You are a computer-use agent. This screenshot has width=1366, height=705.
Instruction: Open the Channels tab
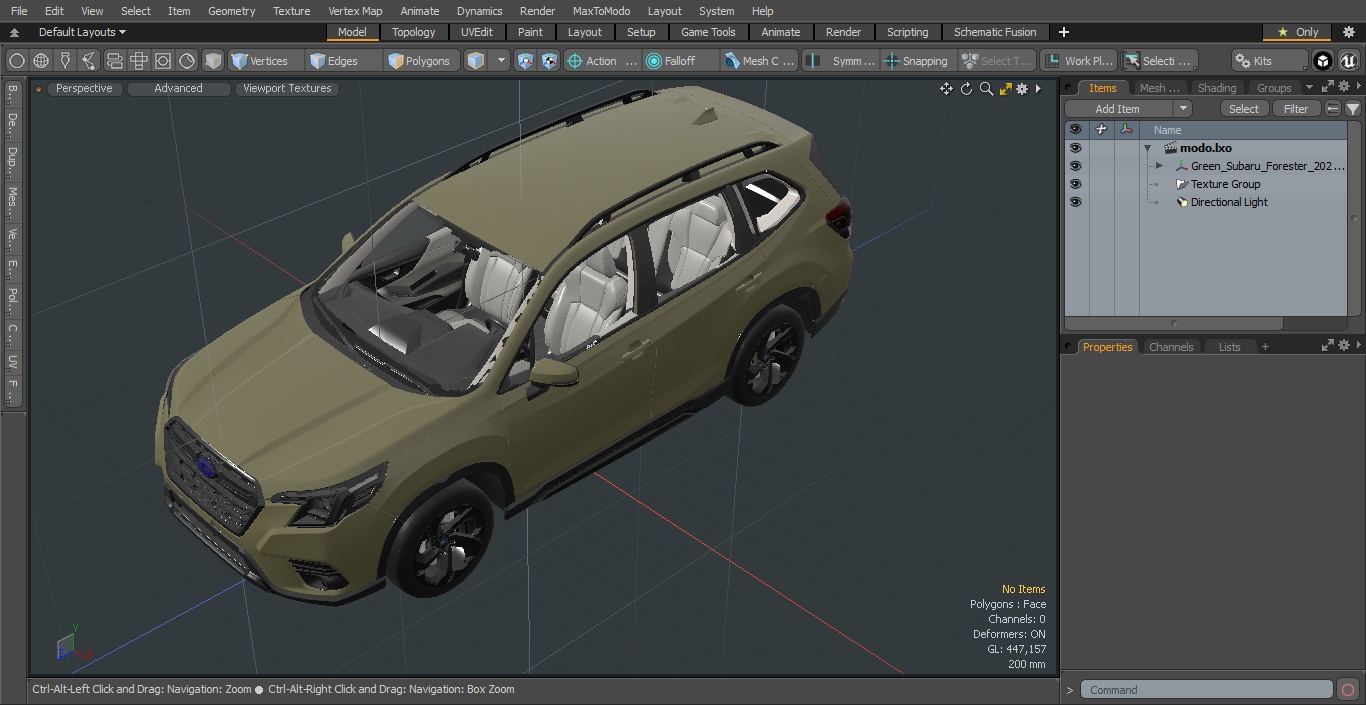point(1171,347)
